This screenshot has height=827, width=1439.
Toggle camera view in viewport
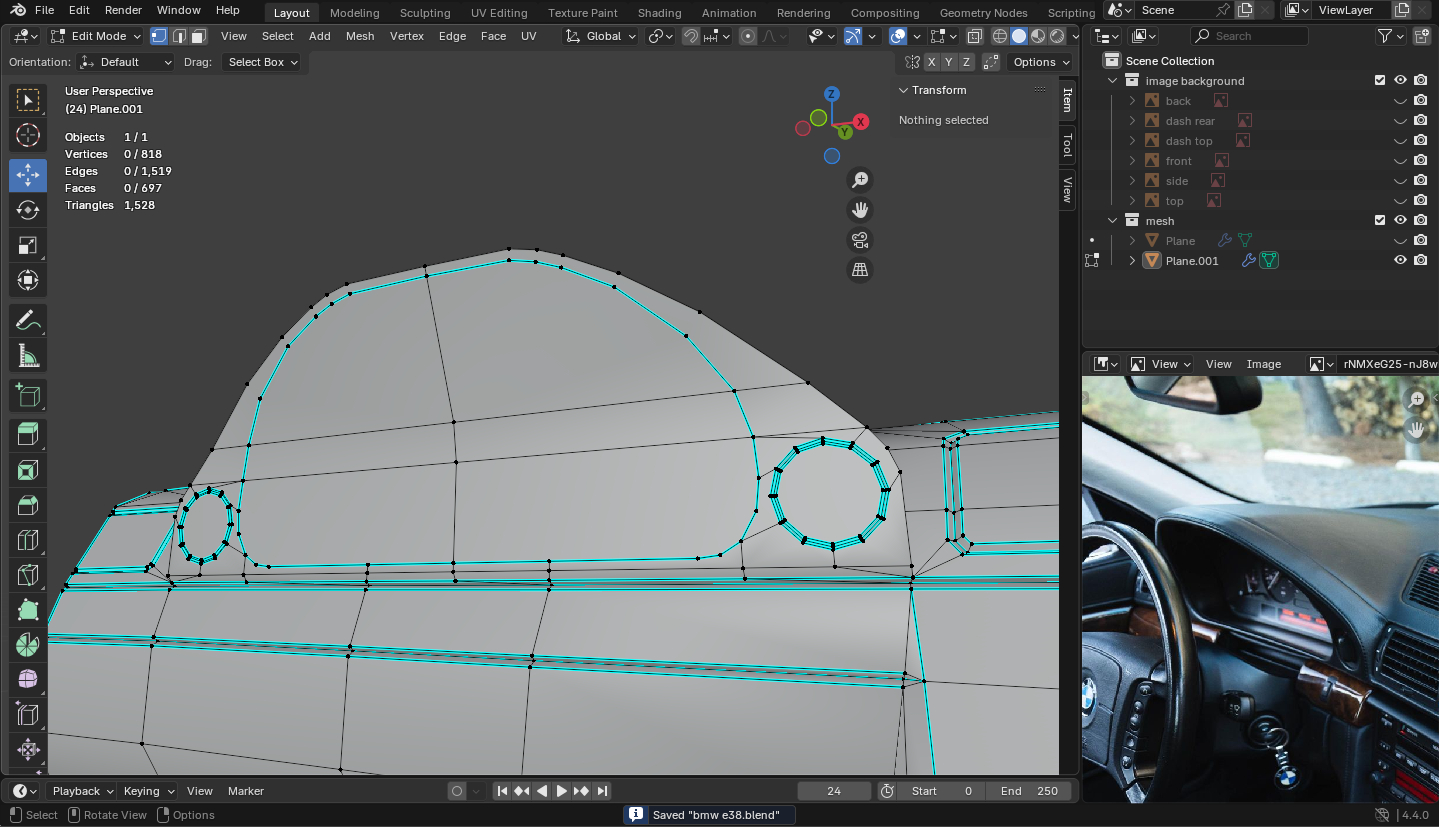pyautogui.click(x=859, y=240)
